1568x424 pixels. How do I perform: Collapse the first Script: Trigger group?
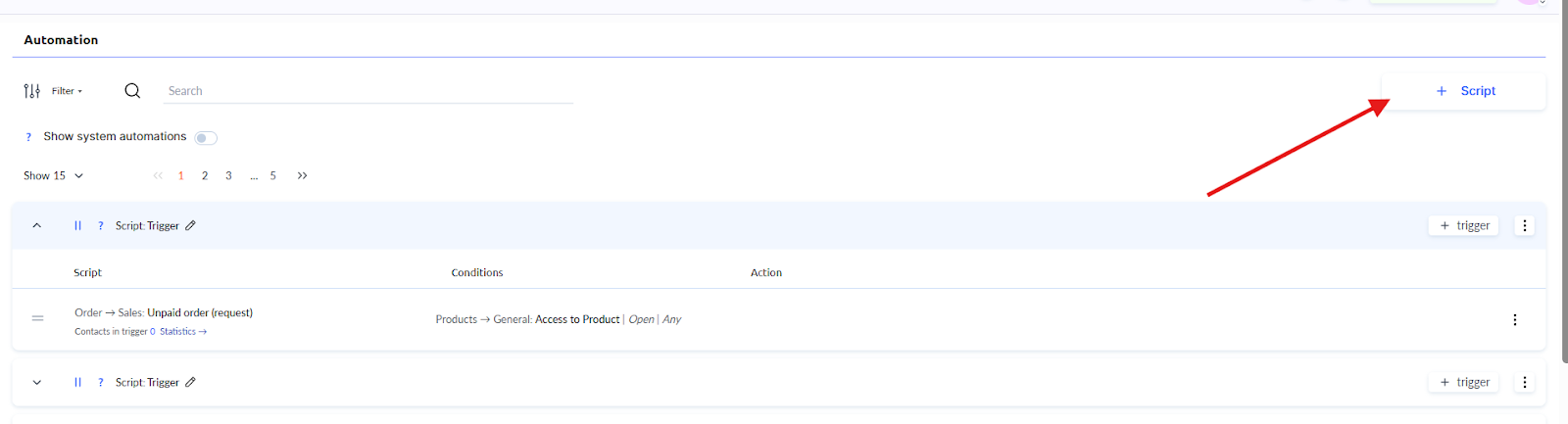point(37,226)
